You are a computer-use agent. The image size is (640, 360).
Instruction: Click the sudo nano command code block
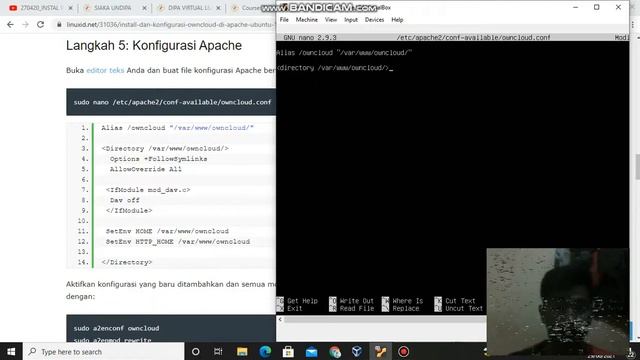coord(171,102)
